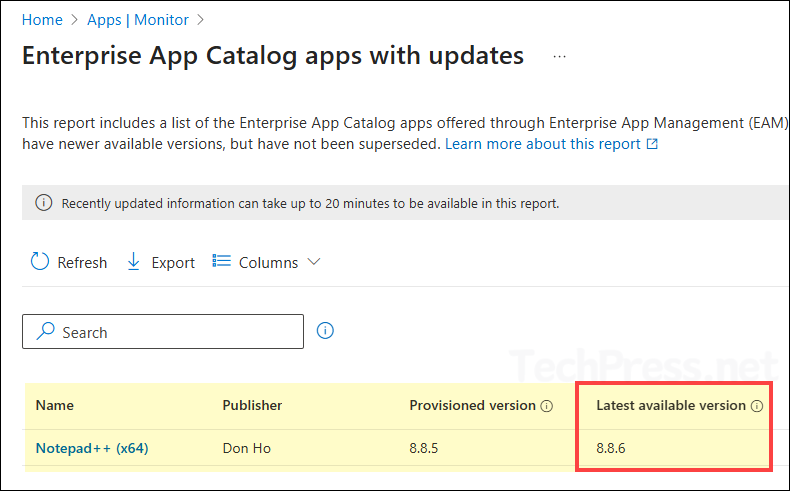Viewport: 790px width, 491px height.
Task: Open the ellipsis menu beside the page title
Action: click(x=559, y=57)
